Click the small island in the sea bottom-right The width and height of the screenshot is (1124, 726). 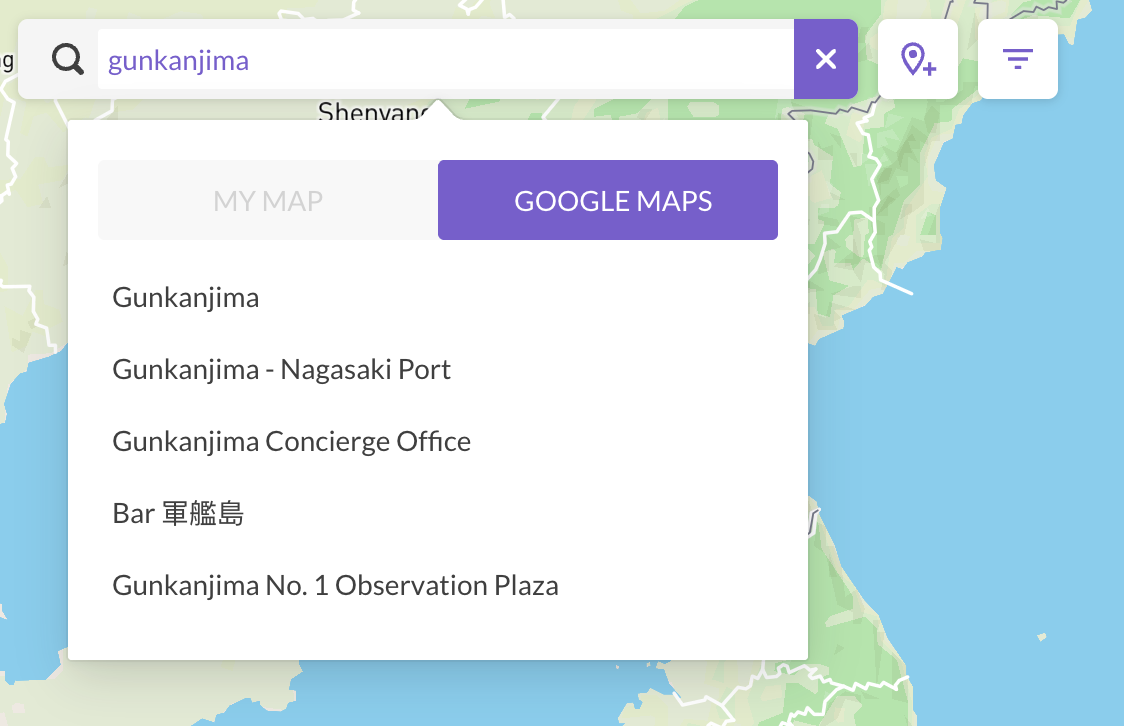[1041, 637]
